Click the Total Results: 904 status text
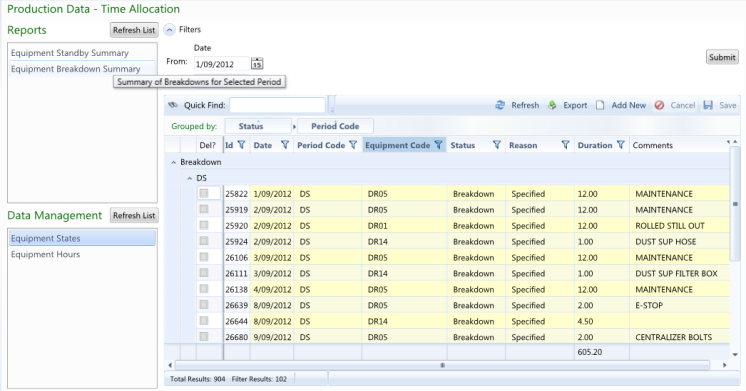746x391 pixels. 197,379
